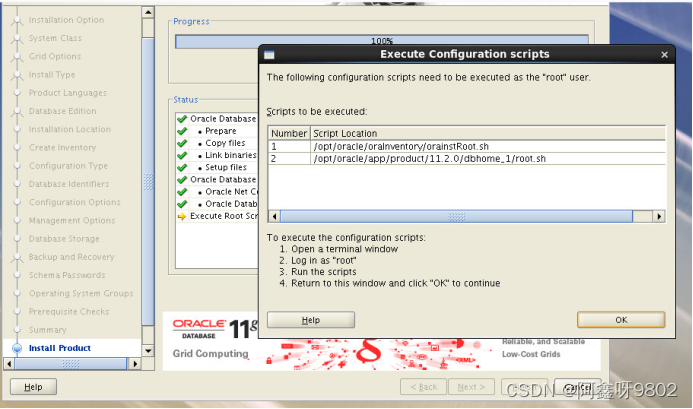Click the Script Location column header
This screenshot has width=693, height=409.
click(x=488, y=133)
